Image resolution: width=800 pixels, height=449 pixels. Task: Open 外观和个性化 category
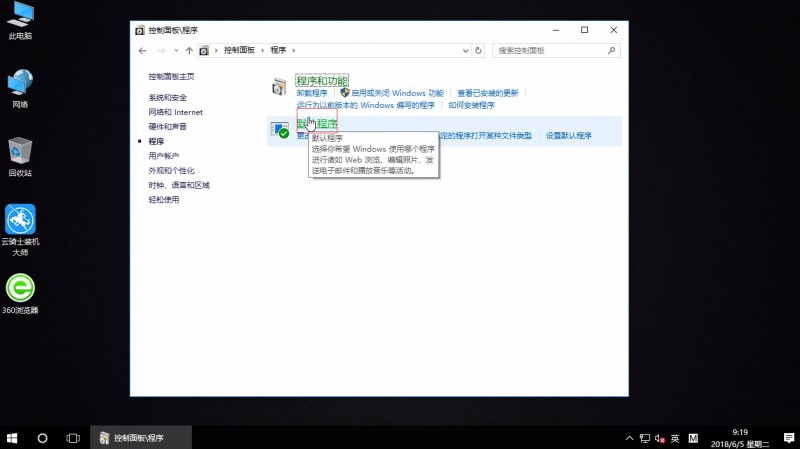pos(171,170)
